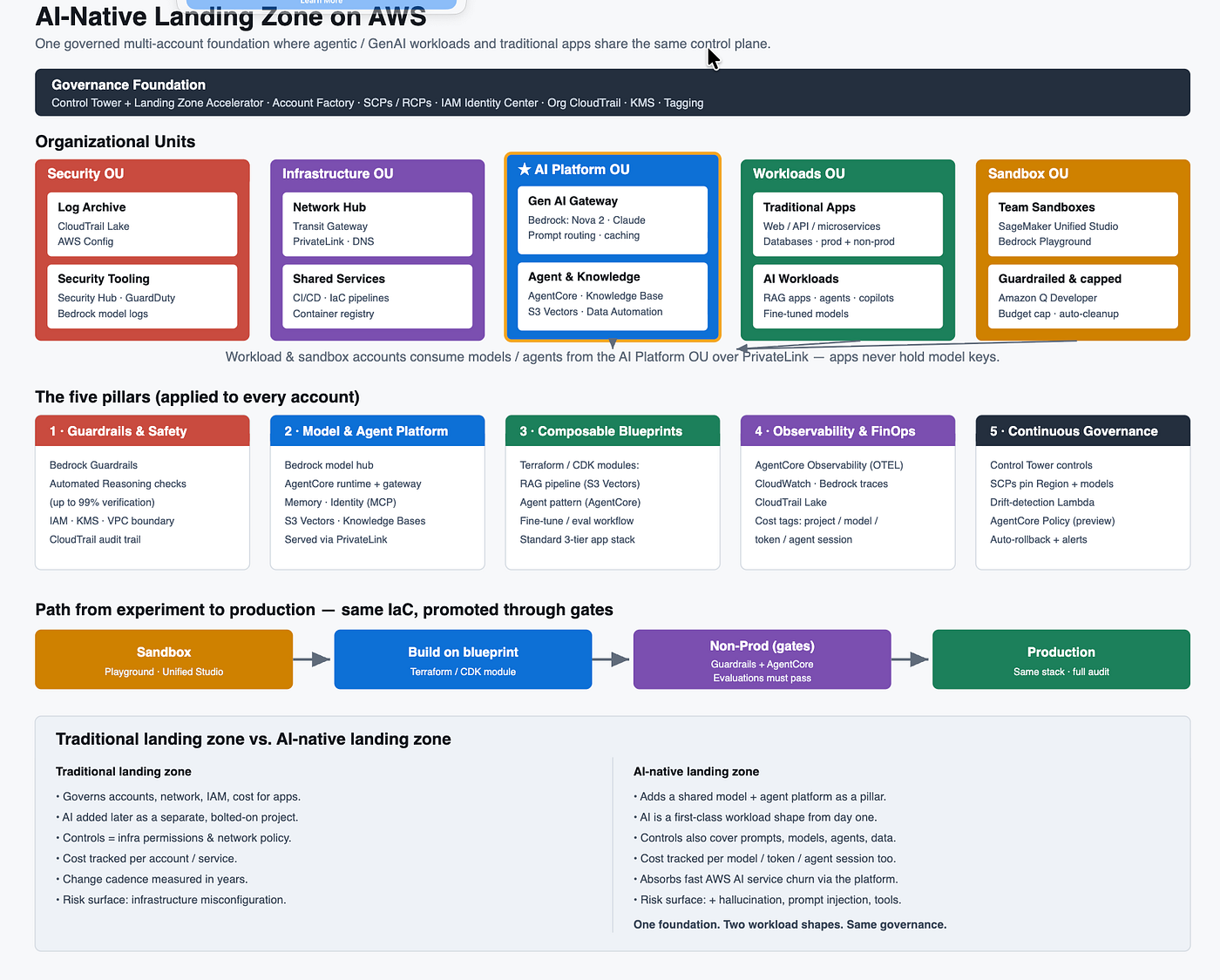Click 'Risk surface: infrastructure misconfiguration' bullet
Viewport: 1220px width, 980px height.
point(171,900)
